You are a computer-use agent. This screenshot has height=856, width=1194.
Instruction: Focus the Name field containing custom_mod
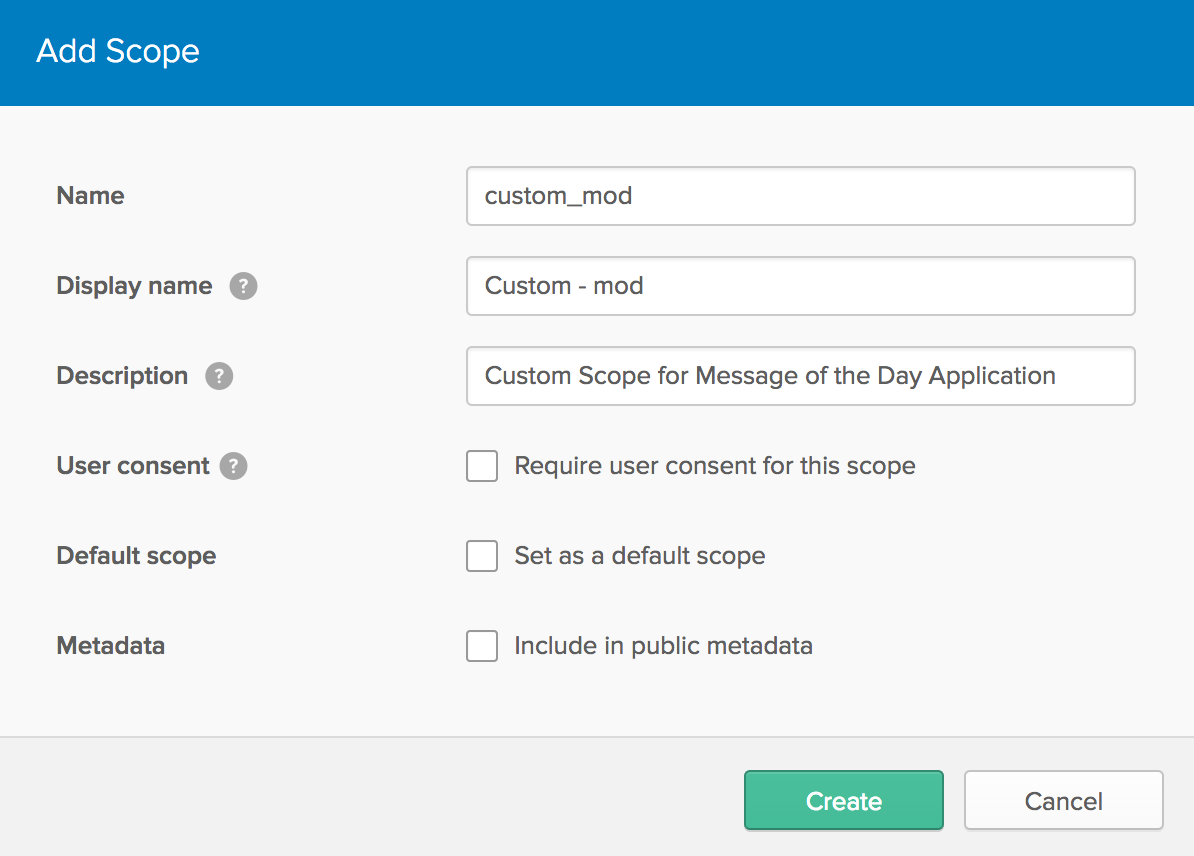click(800, 196)
